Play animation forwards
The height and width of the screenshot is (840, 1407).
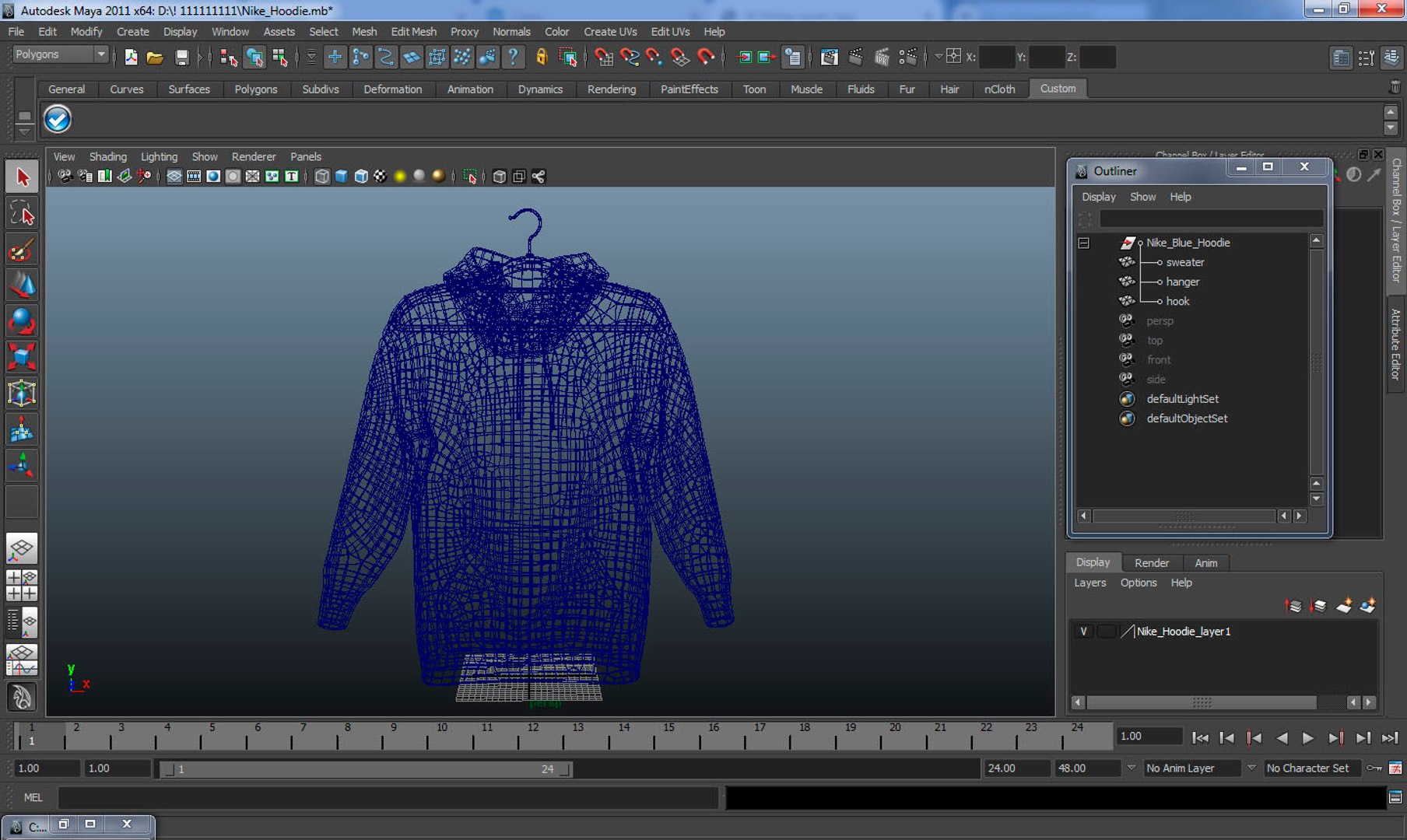click(x=1308, y=737)
